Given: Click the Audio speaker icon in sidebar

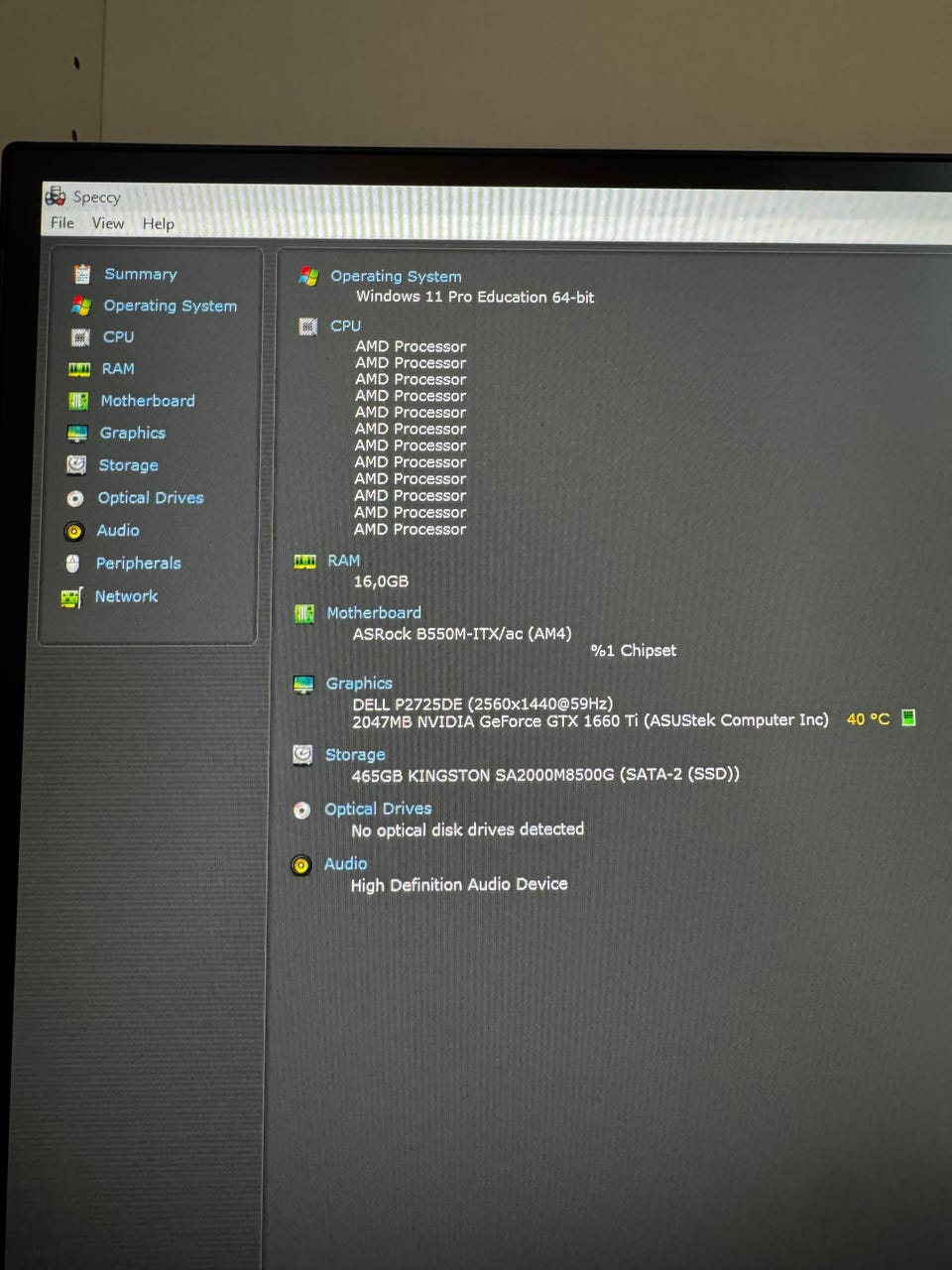Looking at the screenshot, I should tap(74, 531).
